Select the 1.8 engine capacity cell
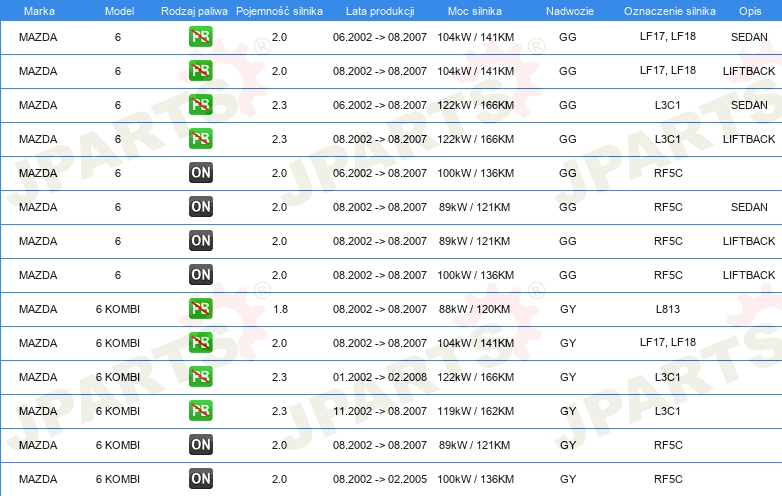The image size is (782, 496). click(280, 309)
